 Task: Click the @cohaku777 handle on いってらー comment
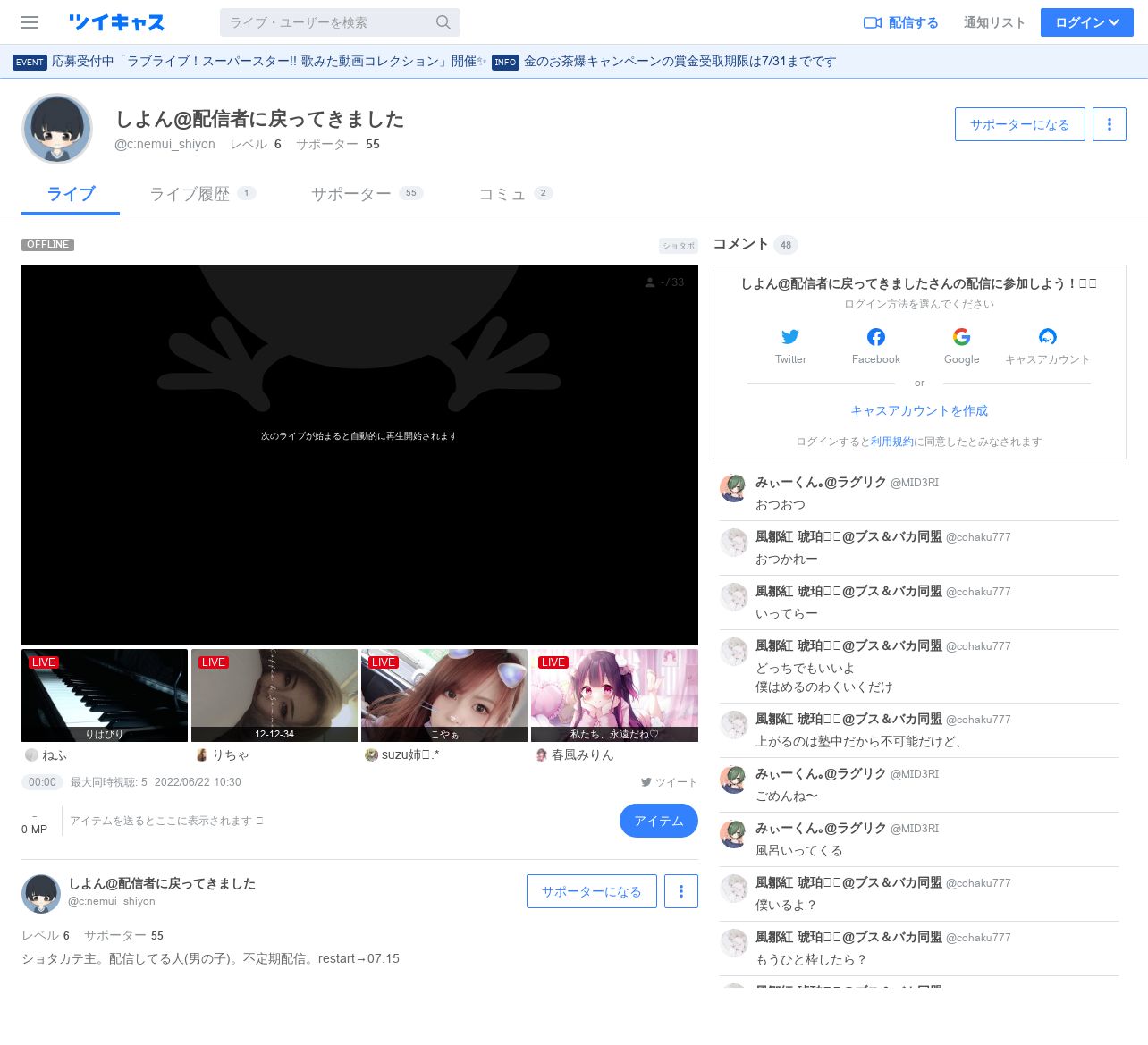(978, 592)
